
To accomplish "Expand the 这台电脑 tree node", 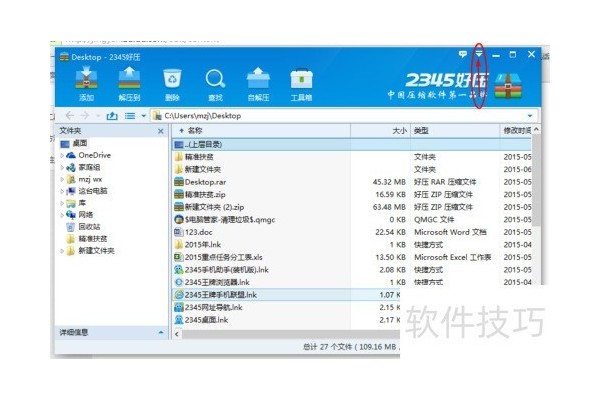I will (62, 191).
